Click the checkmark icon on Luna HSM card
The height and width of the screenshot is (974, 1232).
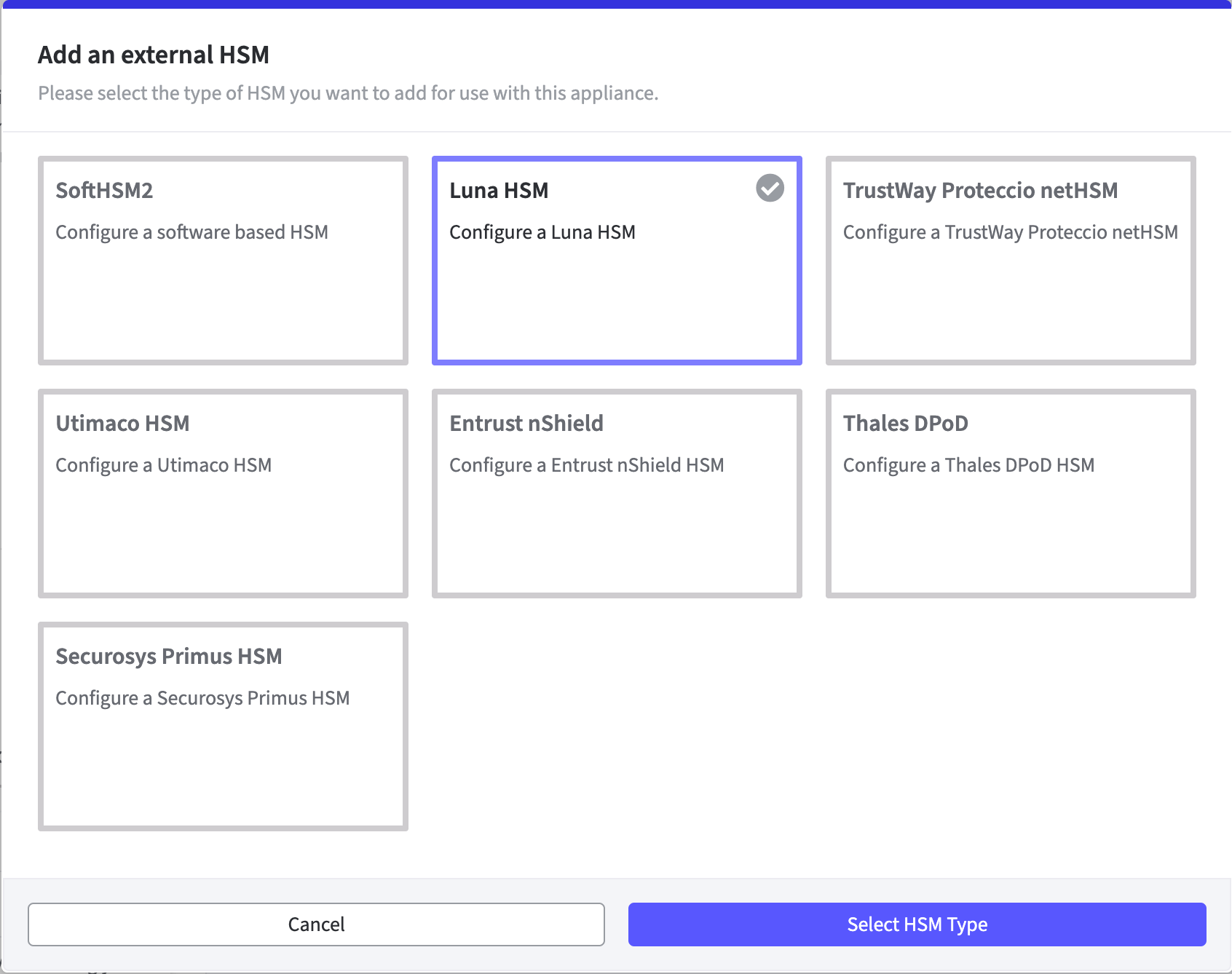tap(770, 189)
